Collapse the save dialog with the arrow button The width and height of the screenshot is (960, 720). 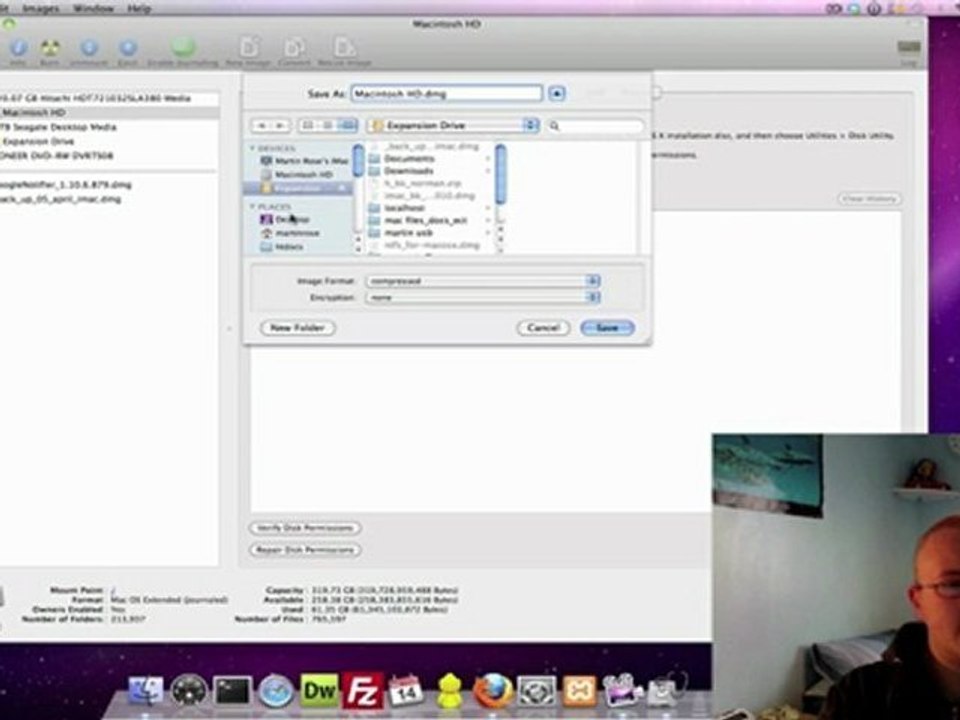point(557,94)
